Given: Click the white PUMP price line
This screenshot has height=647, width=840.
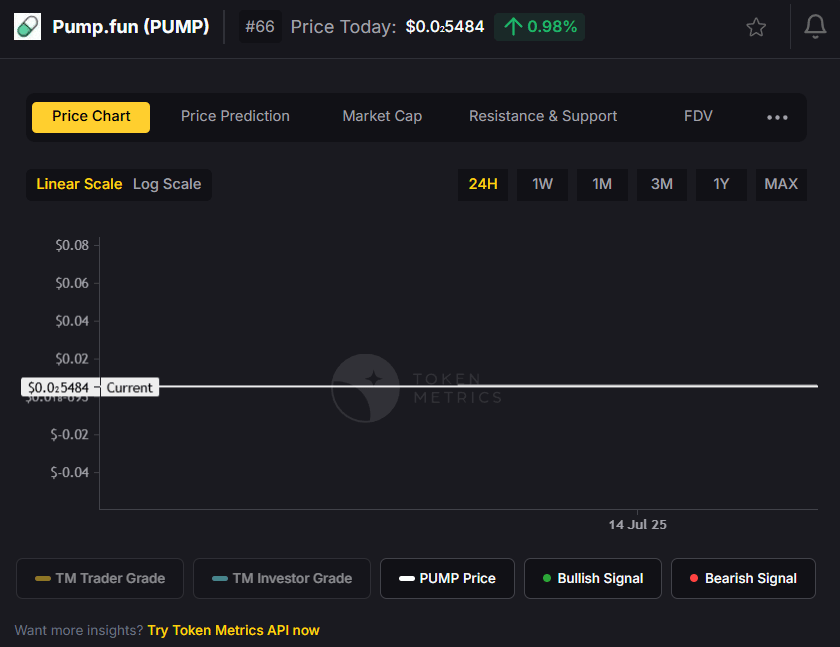Looking at the screenshot, I should pyautogui.click(x=488, y=386).
